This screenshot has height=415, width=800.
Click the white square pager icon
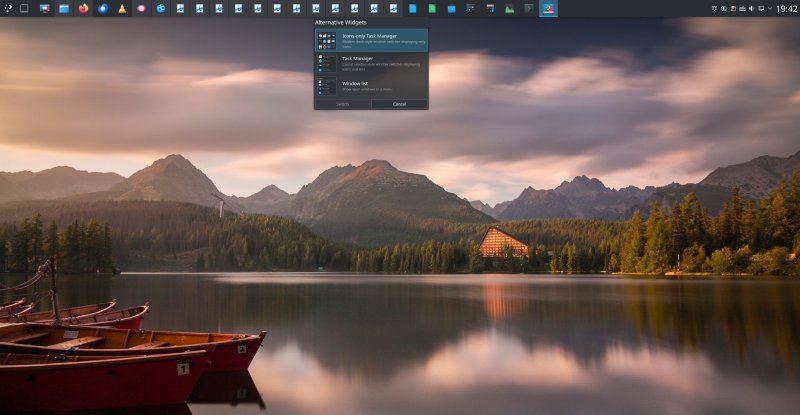pos(24,8)
